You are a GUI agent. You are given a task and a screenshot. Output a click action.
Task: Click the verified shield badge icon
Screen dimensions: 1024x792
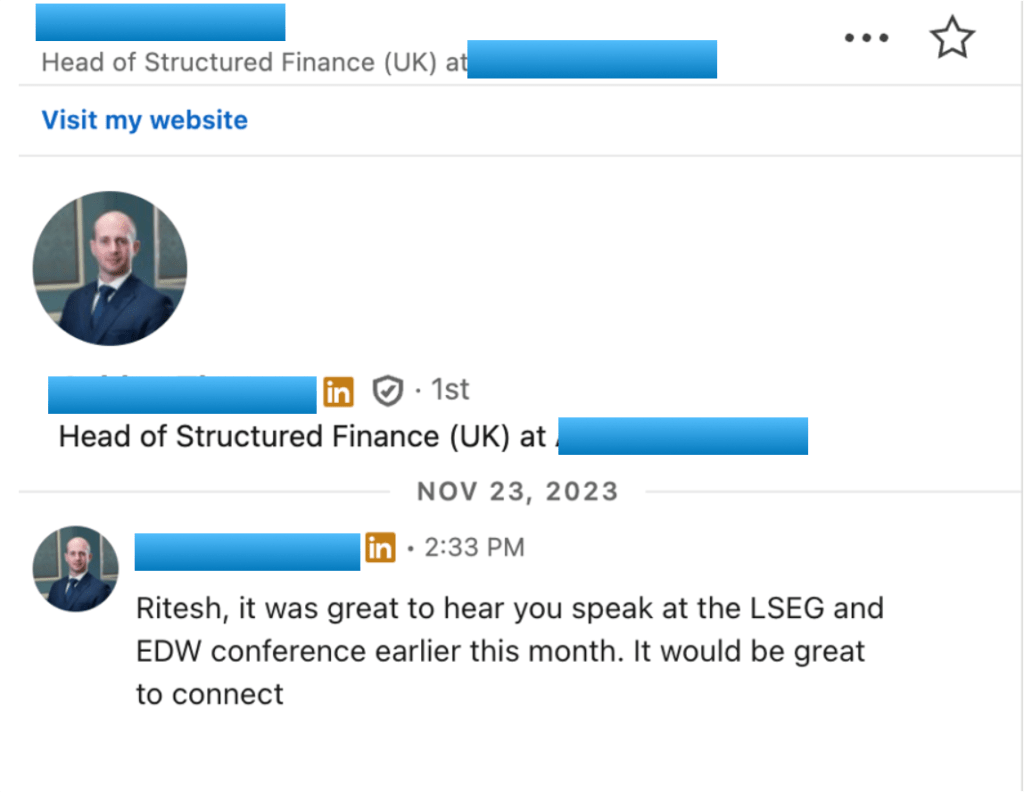pos(387,391)
